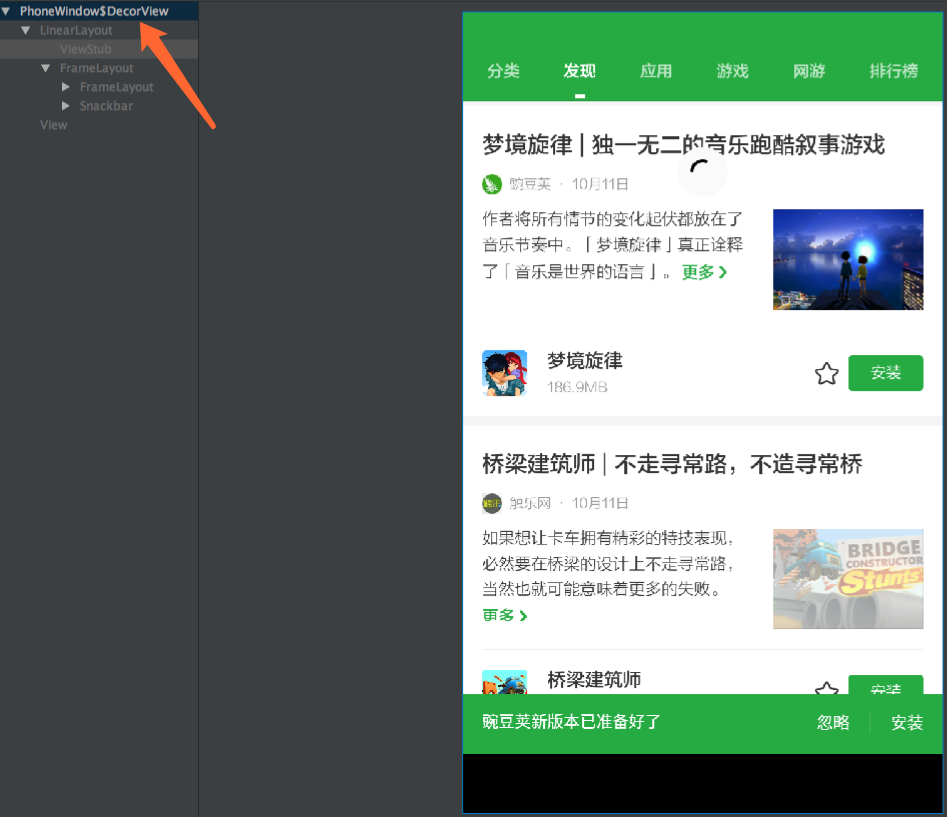Tap 忽略 on the update snackbar
Viewport: 947px width, 817px height.
click(833, 723)
